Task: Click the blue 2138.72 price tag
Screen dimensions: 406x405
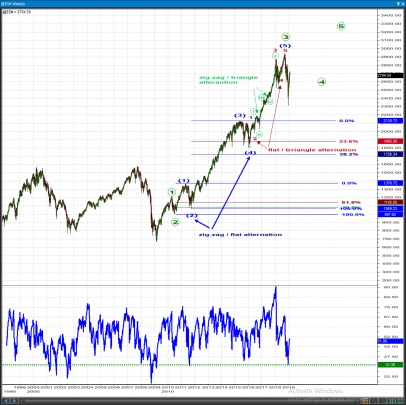Action: tap(390, 121)
